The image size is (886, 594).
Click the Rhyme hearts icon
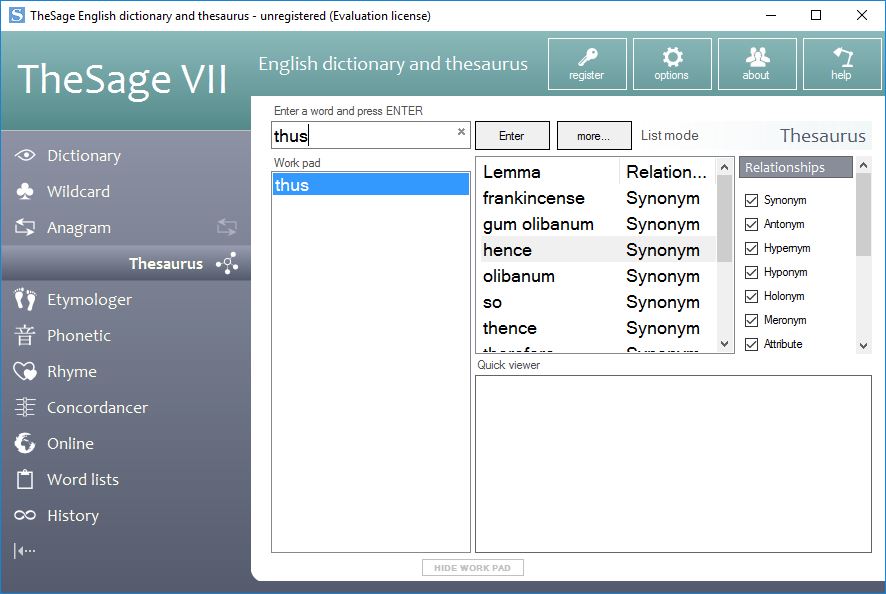[x=25, y=371]
